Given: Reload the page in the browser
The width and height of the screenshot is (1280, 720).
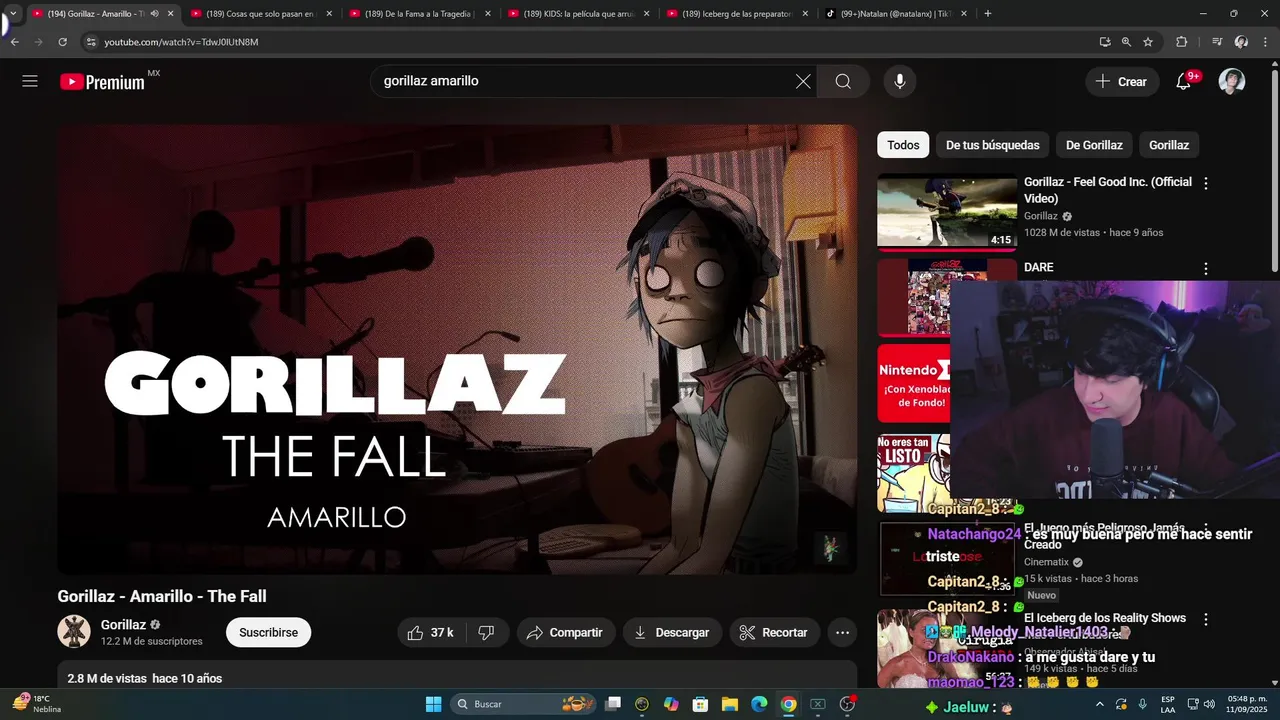Looking at the screenshot, I should tap(62, 42).
